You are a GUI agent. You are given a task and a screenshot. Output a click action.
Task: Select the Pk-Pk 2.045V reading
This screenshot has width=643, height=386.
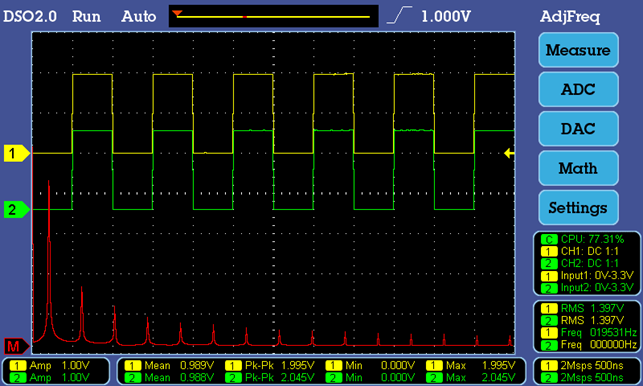(x=280, y=378)
